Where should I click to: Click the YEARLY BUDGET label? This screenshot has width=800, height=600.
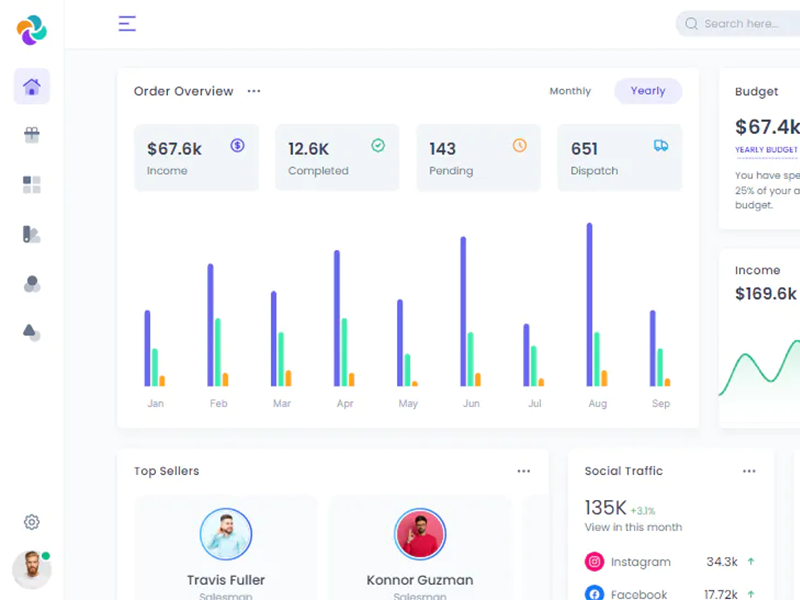tap(766, 149)
